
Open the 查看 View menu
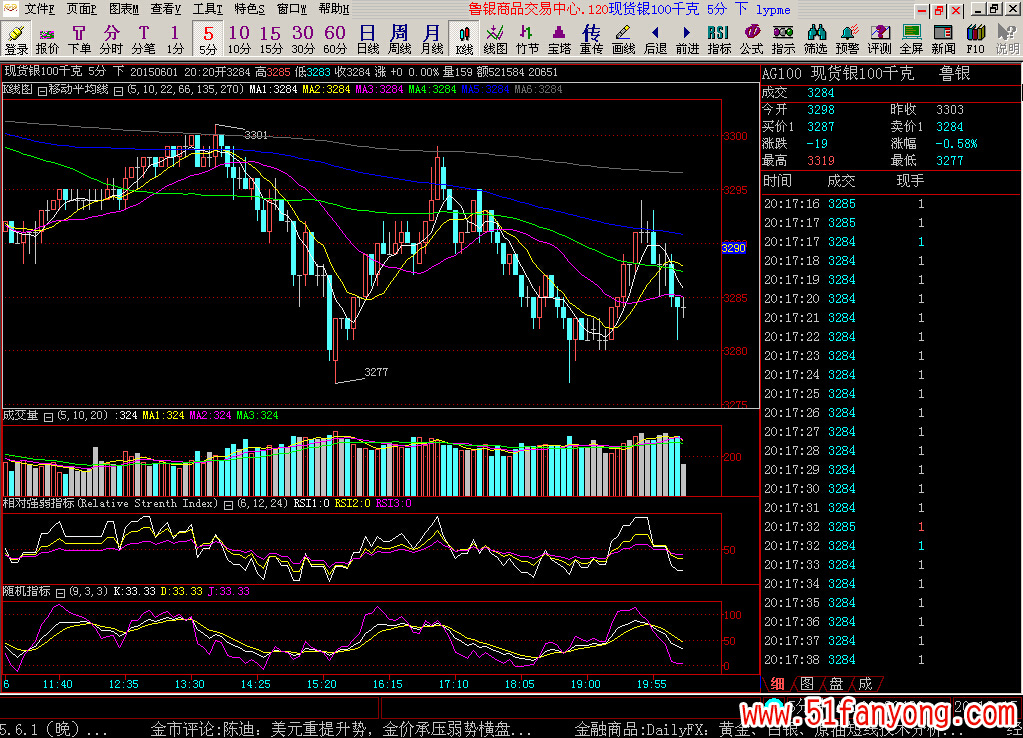(x=165, y=9)
